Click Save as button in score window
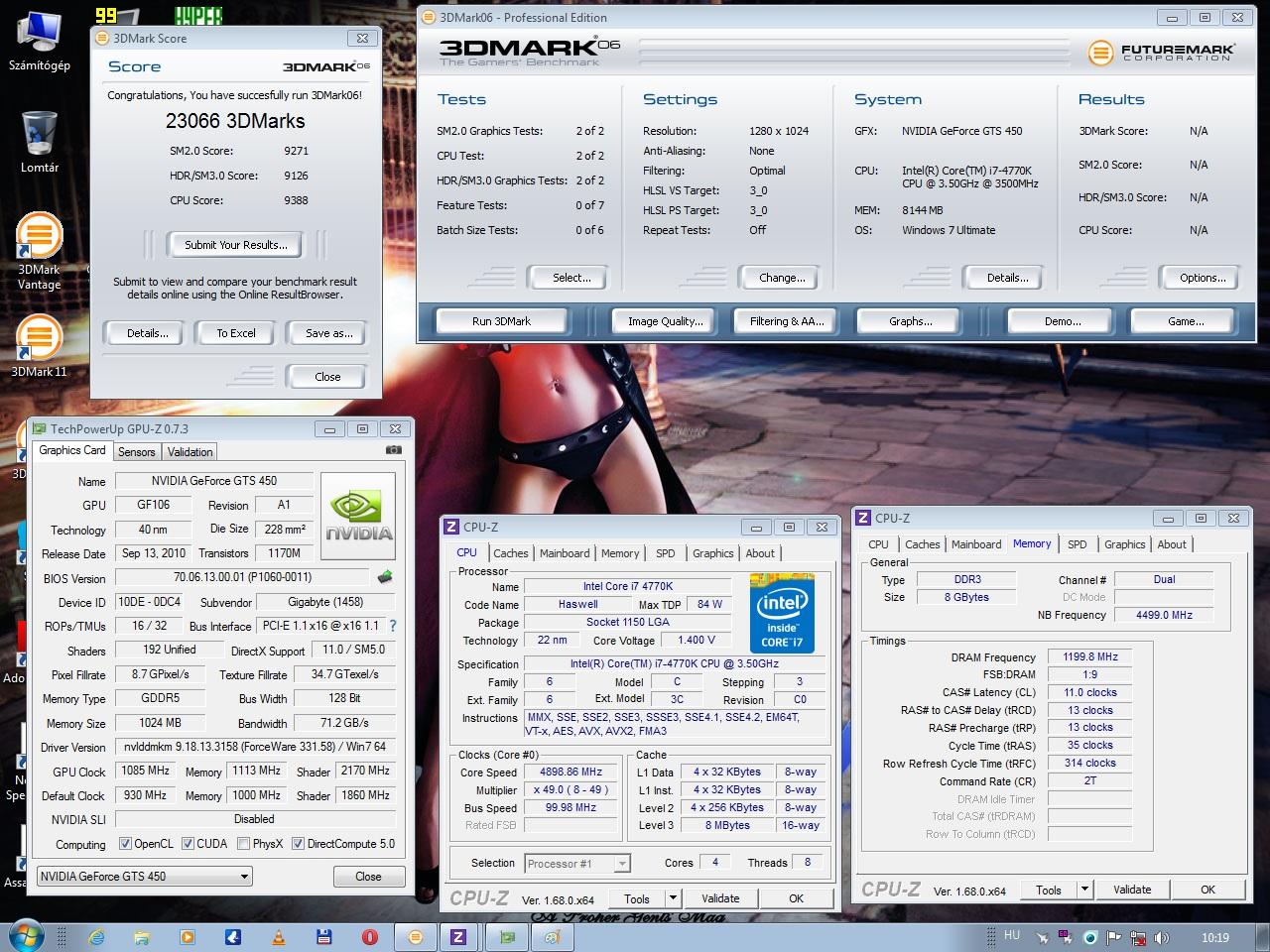 [328, 333]
